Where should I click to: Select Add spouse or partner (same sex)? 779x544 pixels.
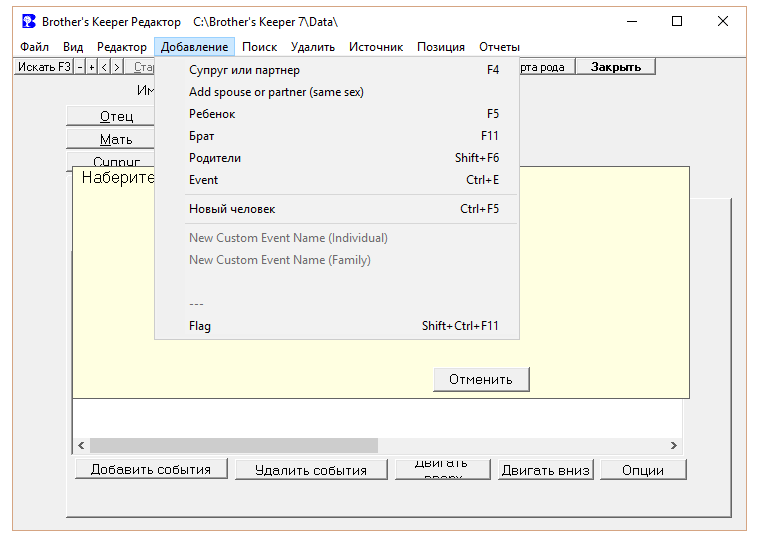pyautogui.click(x=337, y=92)
